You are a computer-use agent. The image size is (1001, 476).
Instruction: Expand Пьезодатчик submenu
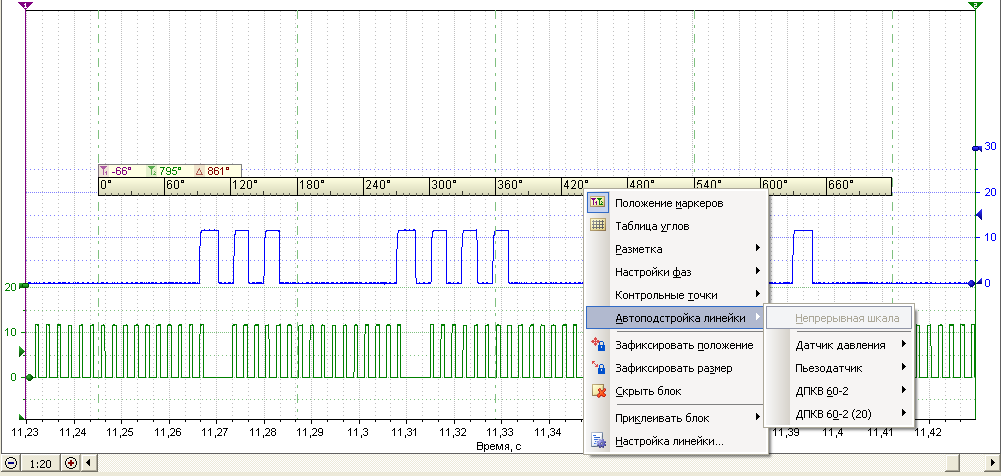click(839, 368)
